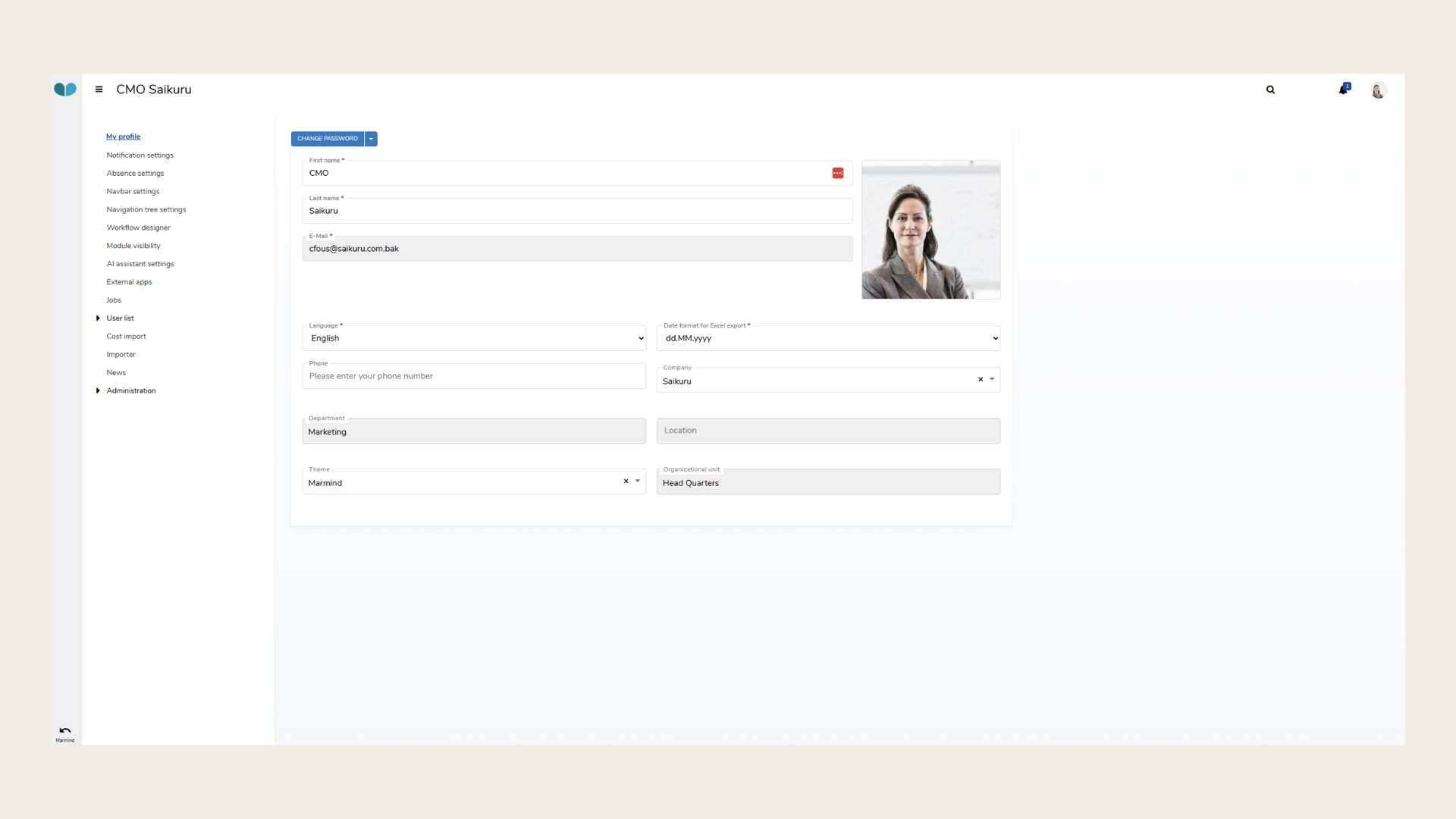This screenshot has height=819, width=1456.
Task: Clear the Theme selection with the X icon
Action: (x=626, y=481)
